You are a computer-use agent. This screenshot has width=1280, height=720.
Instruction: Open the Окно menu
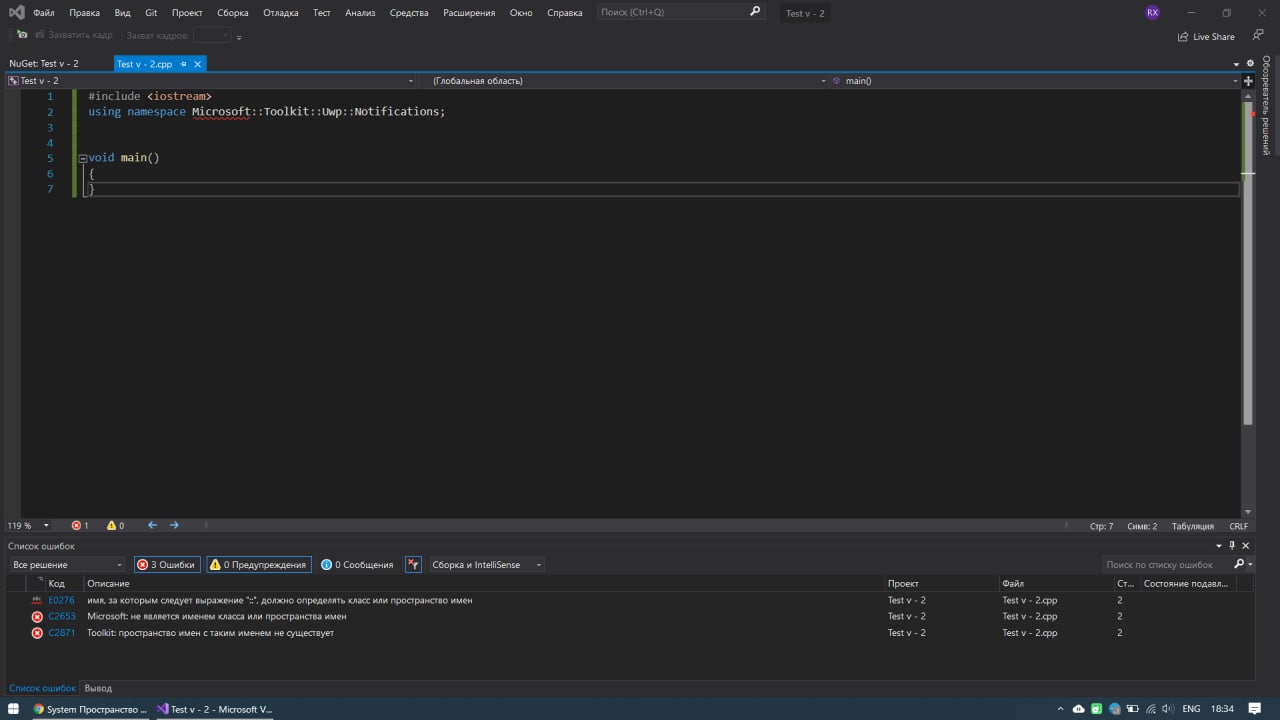pos(521,13)
